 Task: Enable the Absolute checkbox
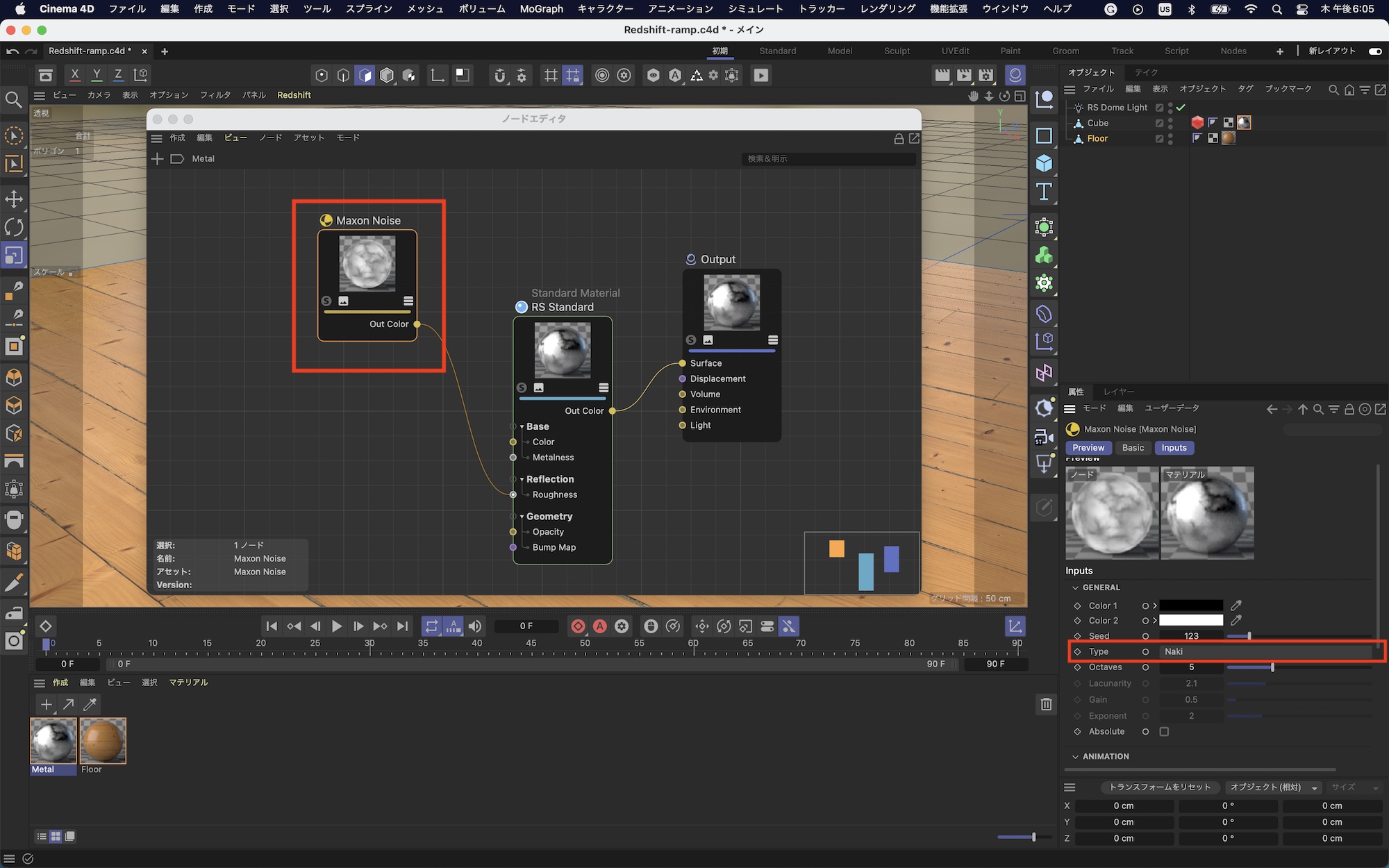(x=1165, y=731)
